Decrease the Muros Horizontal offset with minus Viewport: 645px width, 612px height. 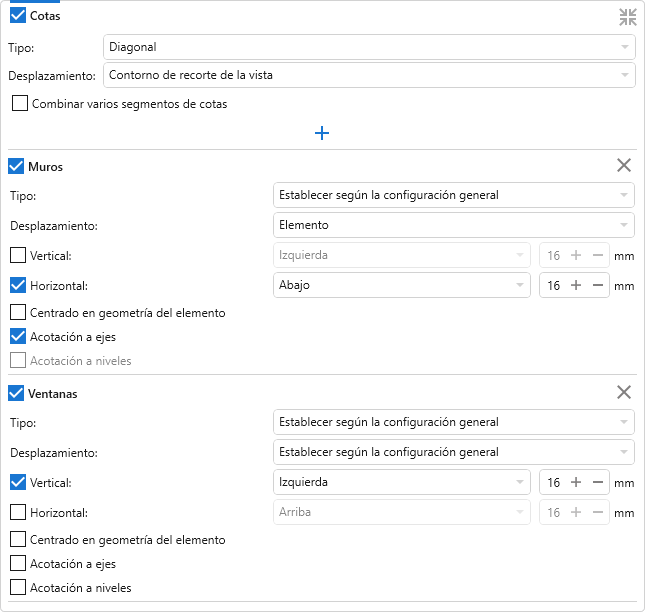[597, 285]
